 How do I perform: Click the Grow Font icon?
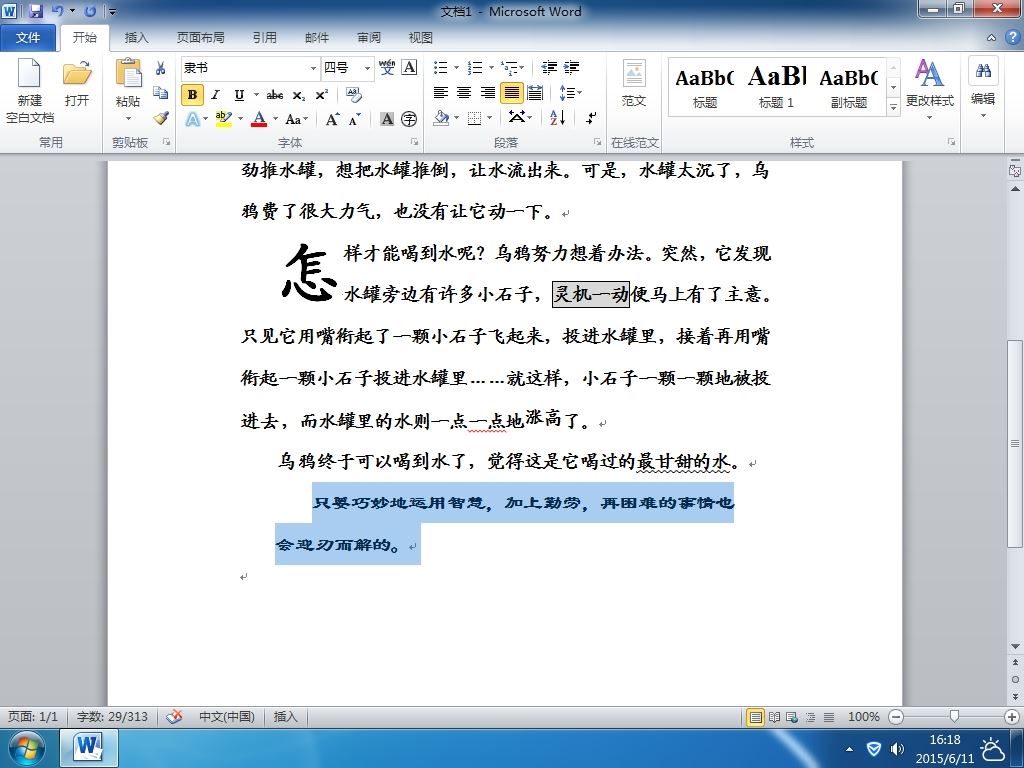click(x=332, y=119)
